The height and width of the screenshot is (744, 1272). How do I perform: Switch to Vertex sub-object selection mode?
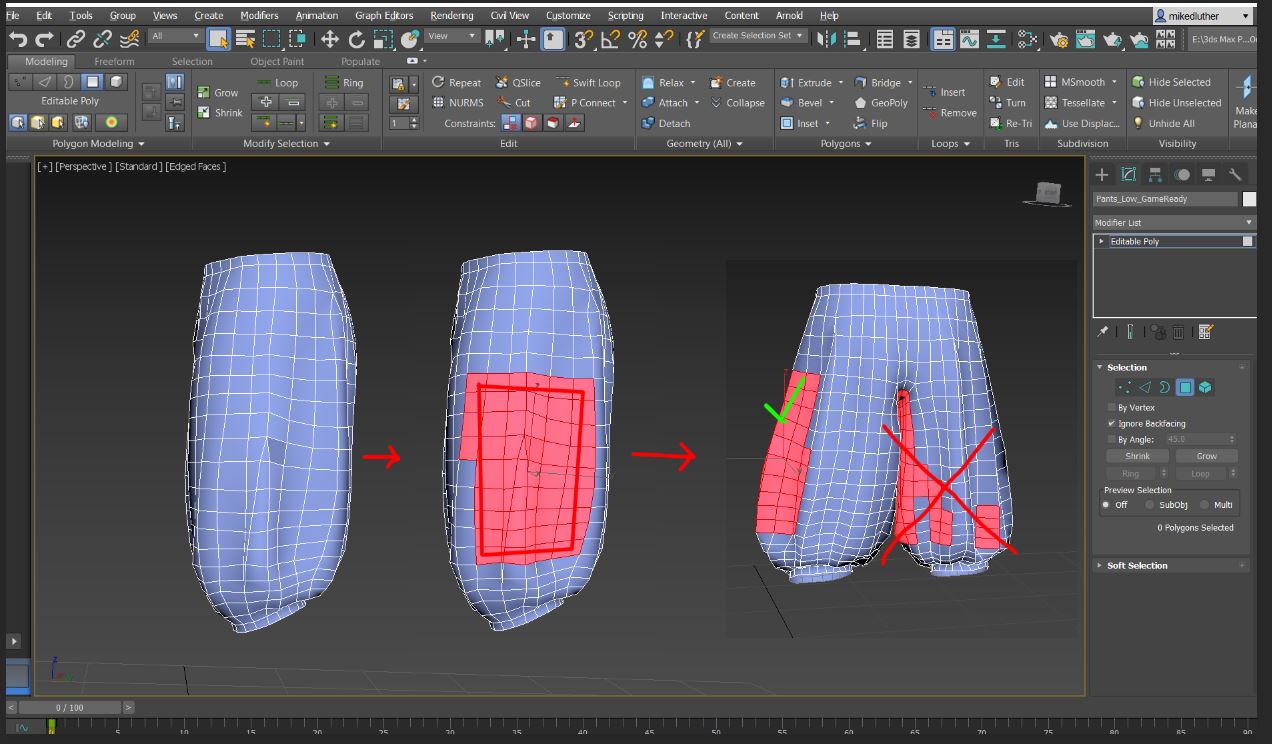[1125, 387]
